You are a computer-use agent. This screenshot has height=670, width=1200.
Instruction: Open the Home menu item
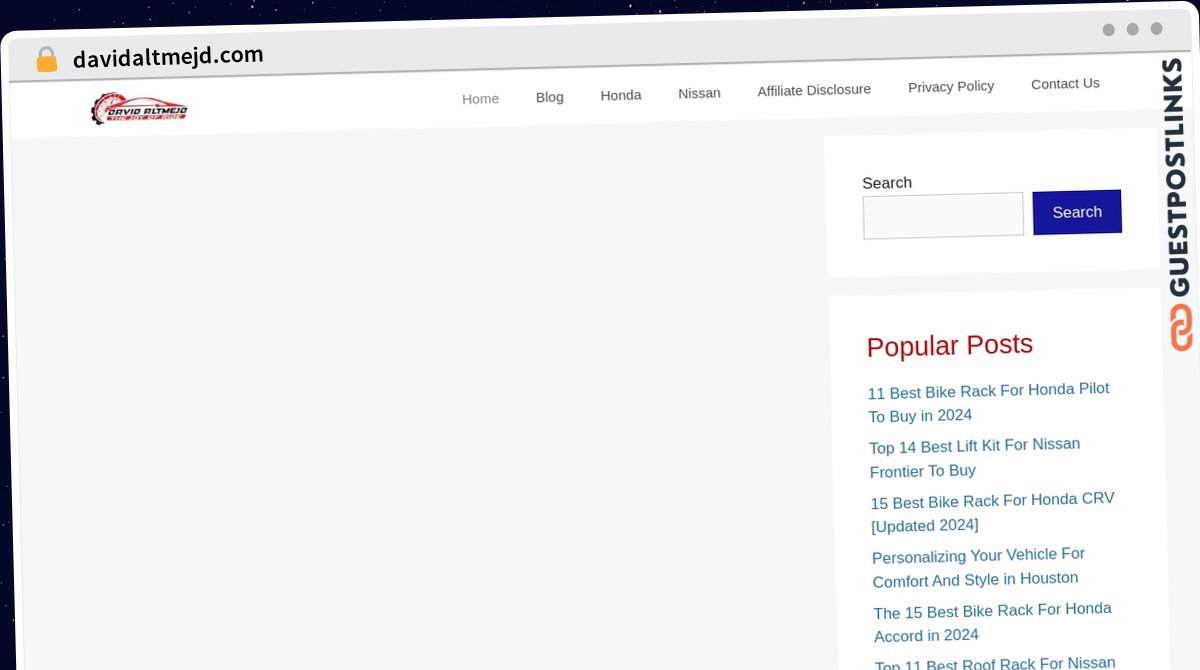click(480, 99)
